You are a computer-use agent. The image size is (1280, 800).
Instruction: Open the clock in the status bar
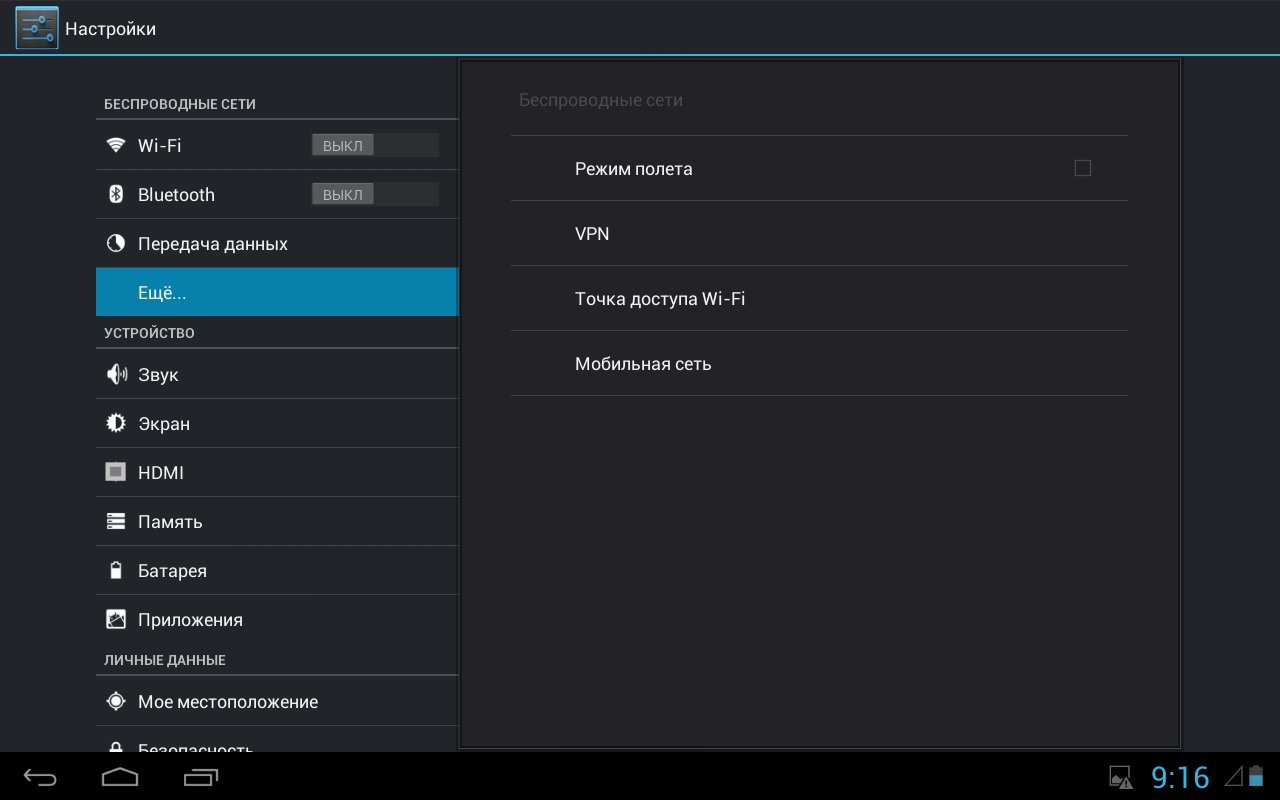tap(1180, 777)
